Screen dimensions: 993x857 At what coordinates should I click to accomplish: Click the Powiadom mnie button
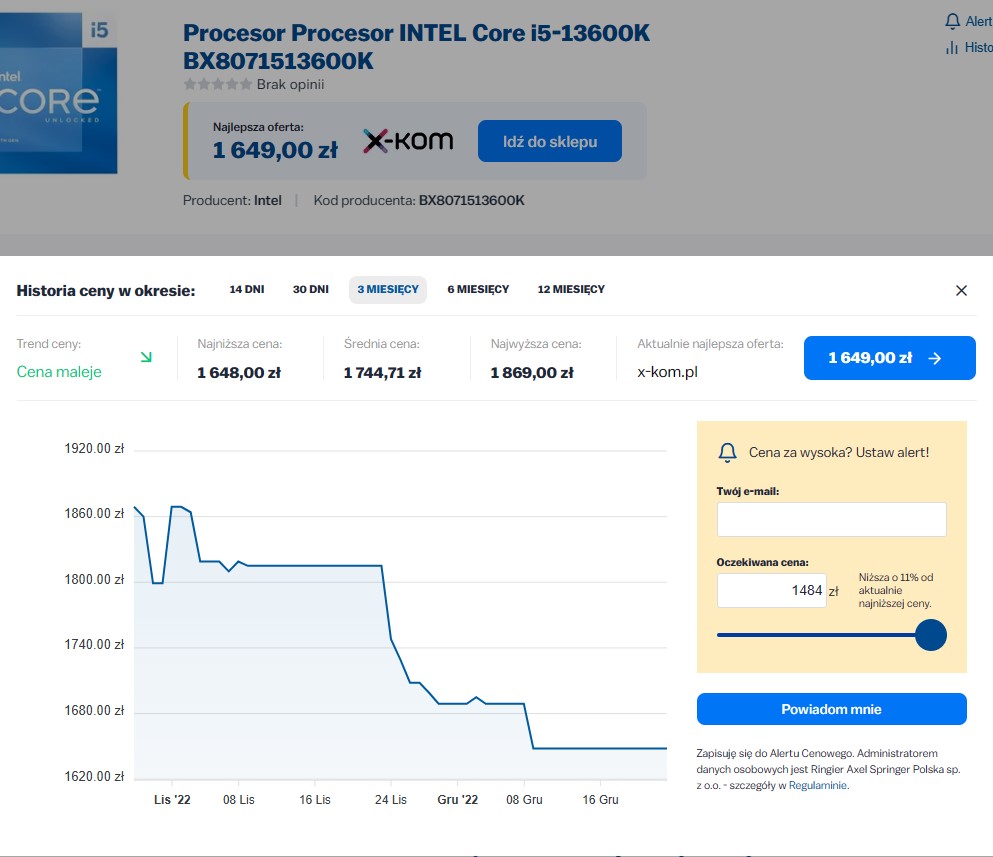pyautogui.click(x=832, y=709)
